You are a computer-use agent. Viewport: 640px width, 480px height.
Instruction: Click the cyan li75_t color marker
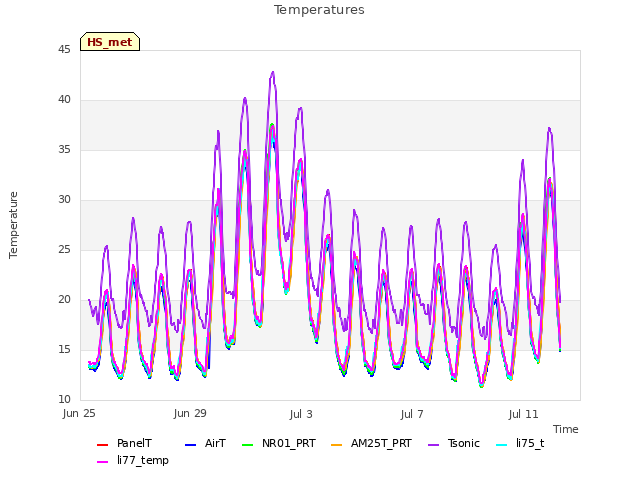coord(501,445)
